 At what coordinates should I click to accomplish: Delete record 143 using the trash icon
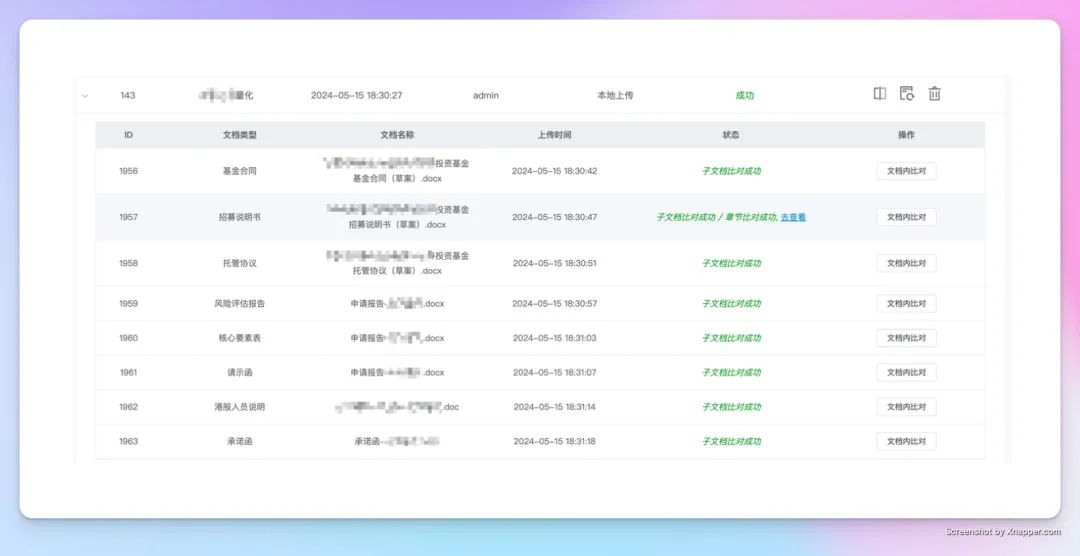(x=934, y=94)
